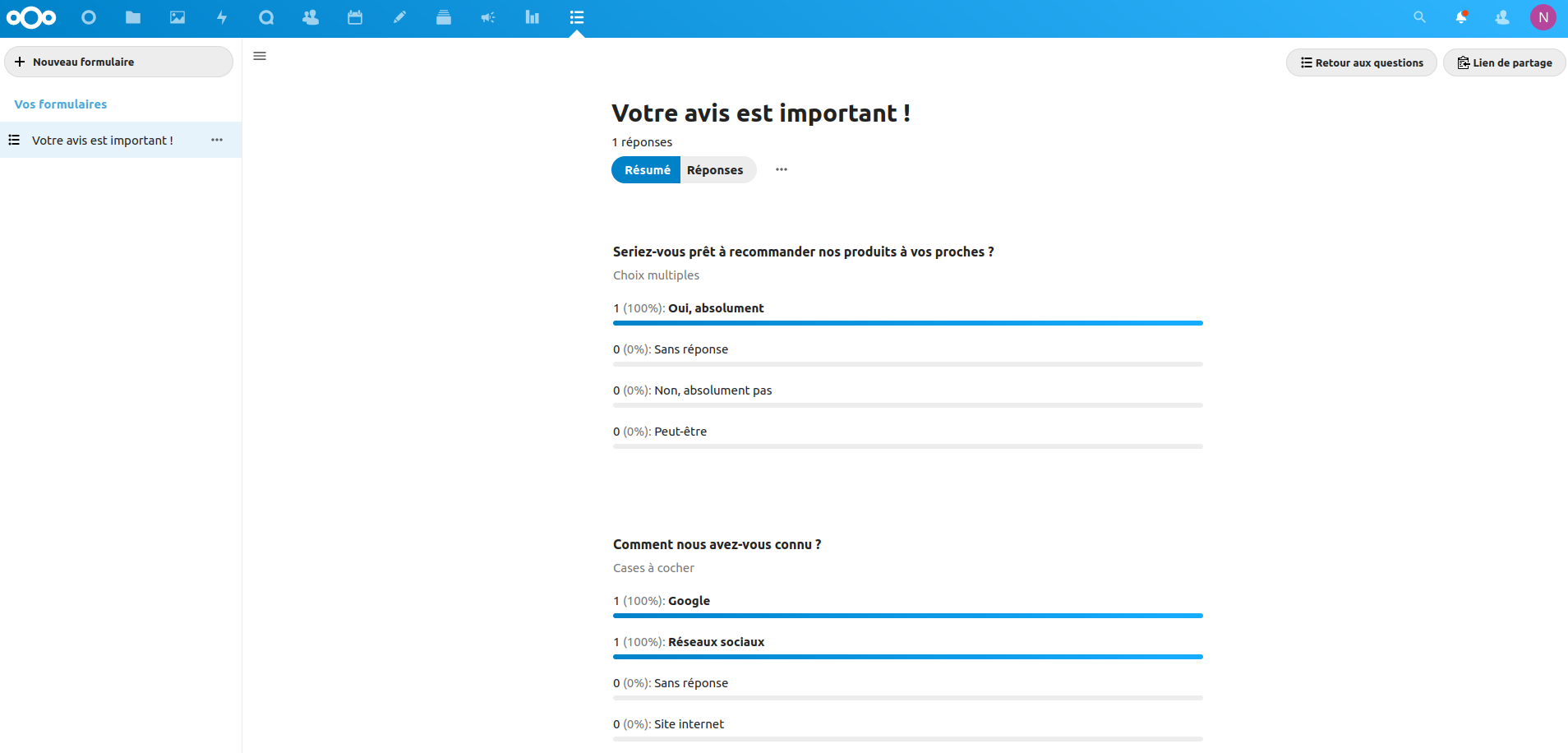Open the Activity lightning icon

[222, 17]
